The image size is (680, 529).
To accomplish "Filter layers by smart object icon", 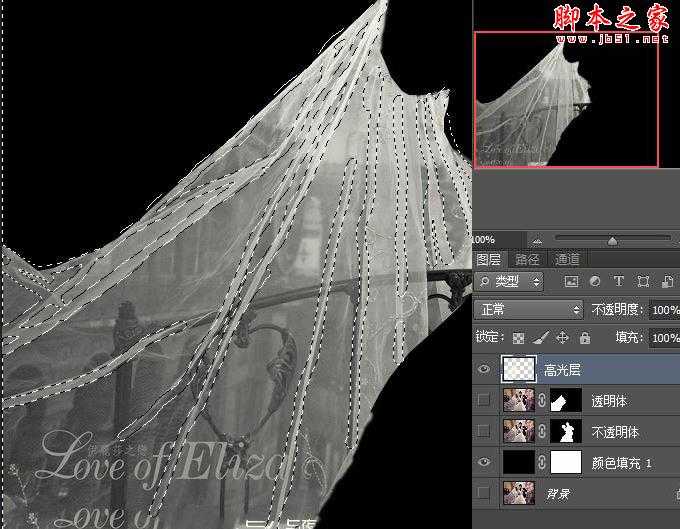I will [x=668, y=282].
